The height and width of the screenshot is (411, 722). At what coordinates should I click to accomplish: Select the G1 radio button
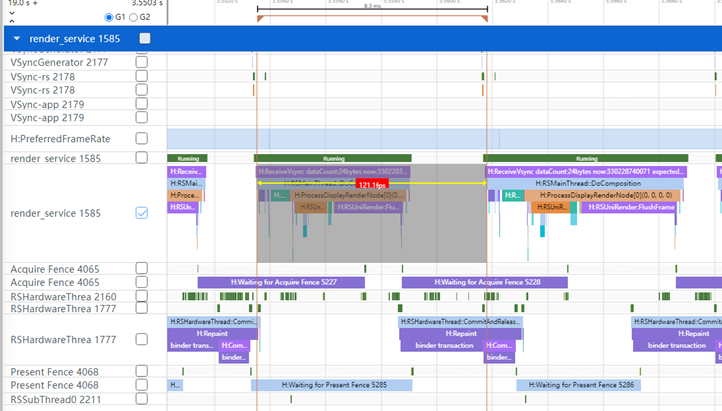(x=110, y=17)
